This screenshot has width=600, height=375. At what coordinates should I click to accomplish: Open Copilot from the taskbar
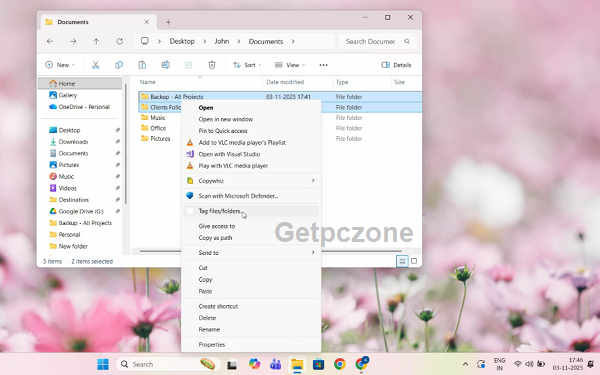[x=254, y=364]
